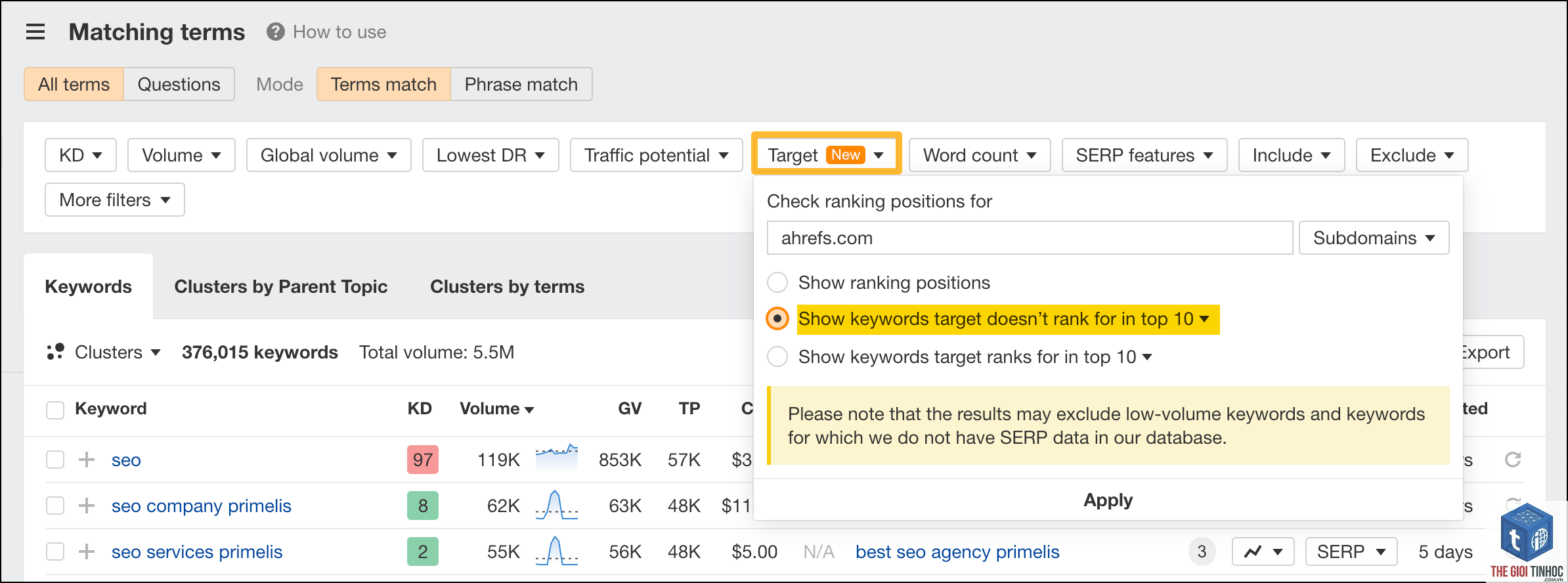This screenshot has width=1568, height=583.
Task: Click the How to use link
Action: click(339, 32)
